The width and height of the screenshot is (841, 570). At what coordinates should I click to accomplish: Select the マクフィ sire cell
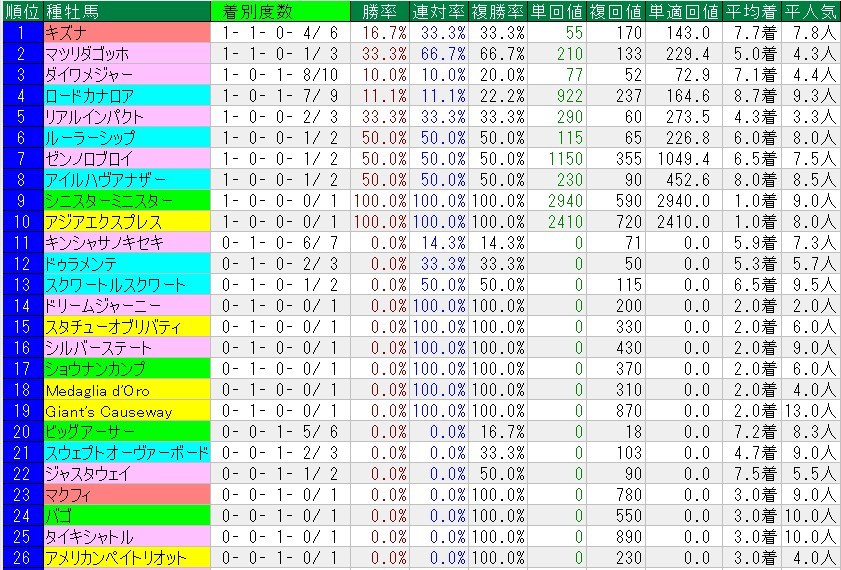(127, 495)
